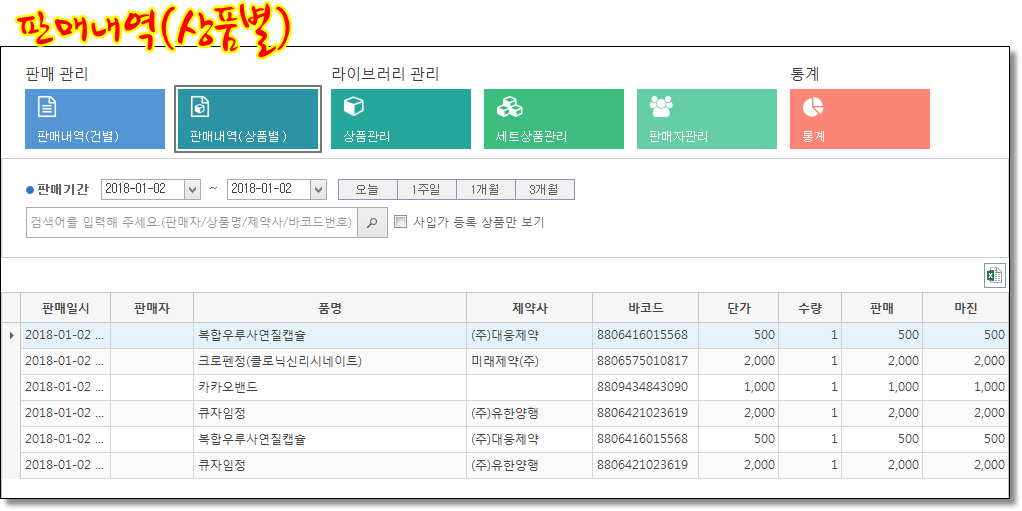Enable 사입가 등록 상품만 보기 checkbox
This screenshot has height=511, width=1022.
tap(401, 222)
